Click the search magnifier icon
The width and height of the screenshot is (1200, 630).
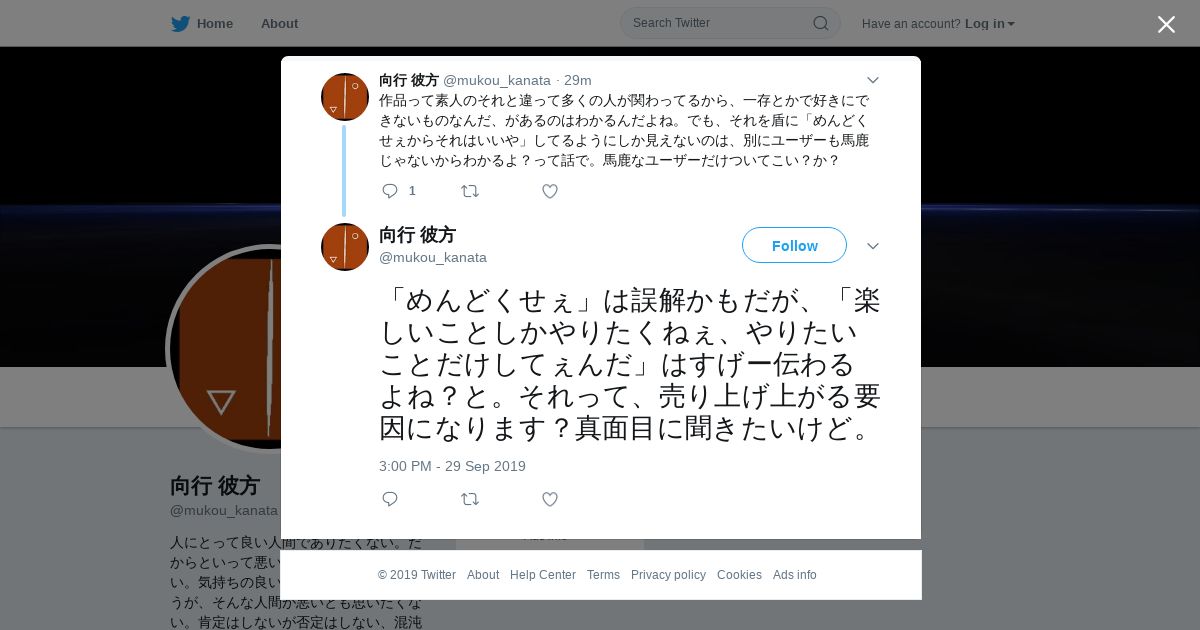[820, 23]
